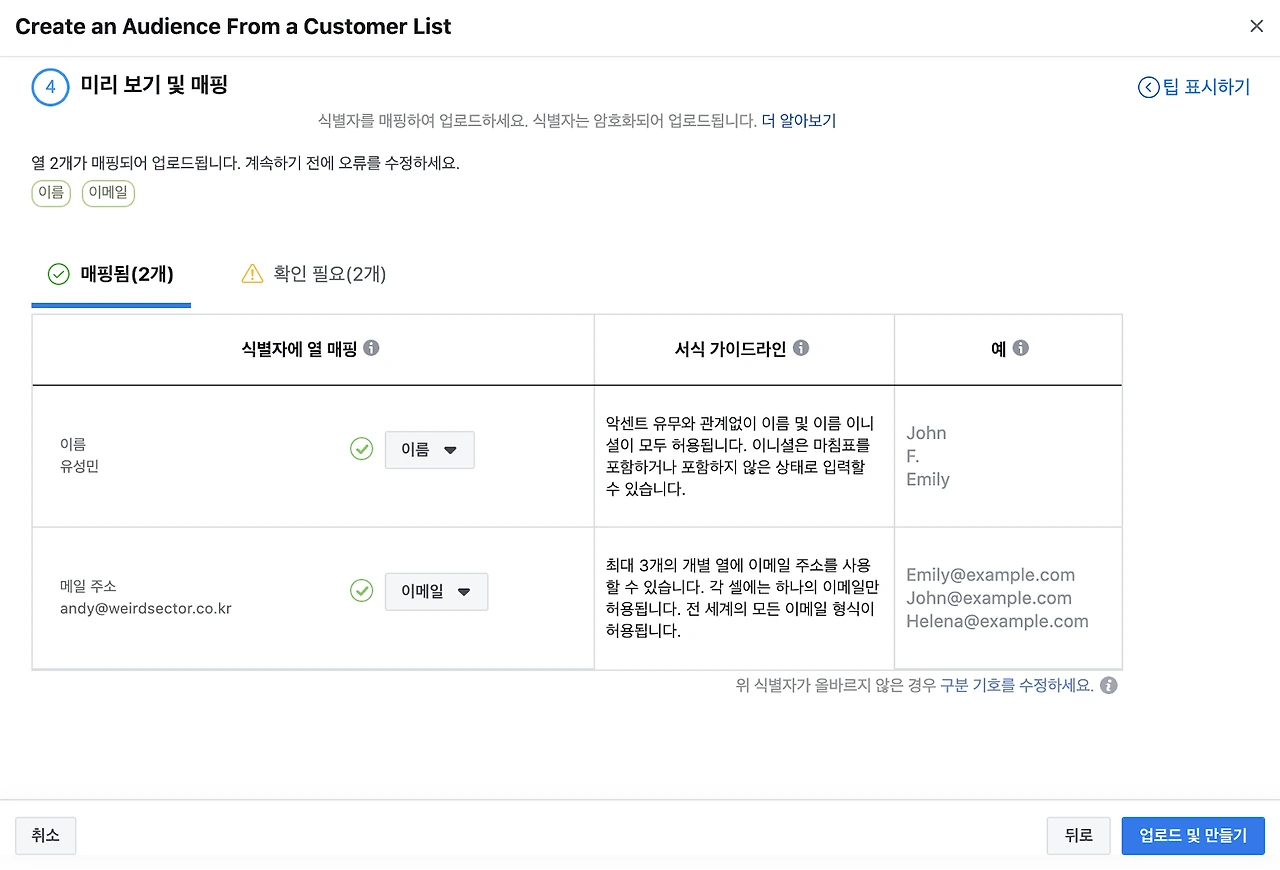This screenshot has width=1280, height=870.
Task: Click the back-arrow icon beside 팁 표시하기
Action: pos(1148,87)
